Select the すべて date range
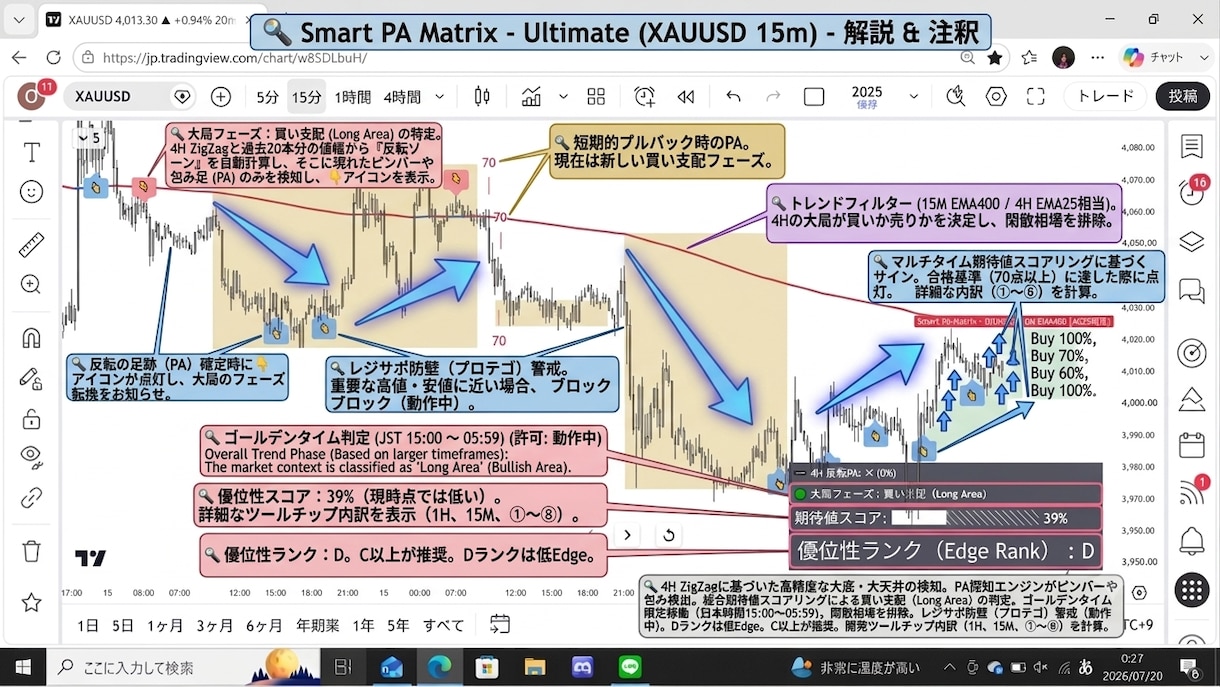Screen dimensions: 1220x687 point(443,625)
